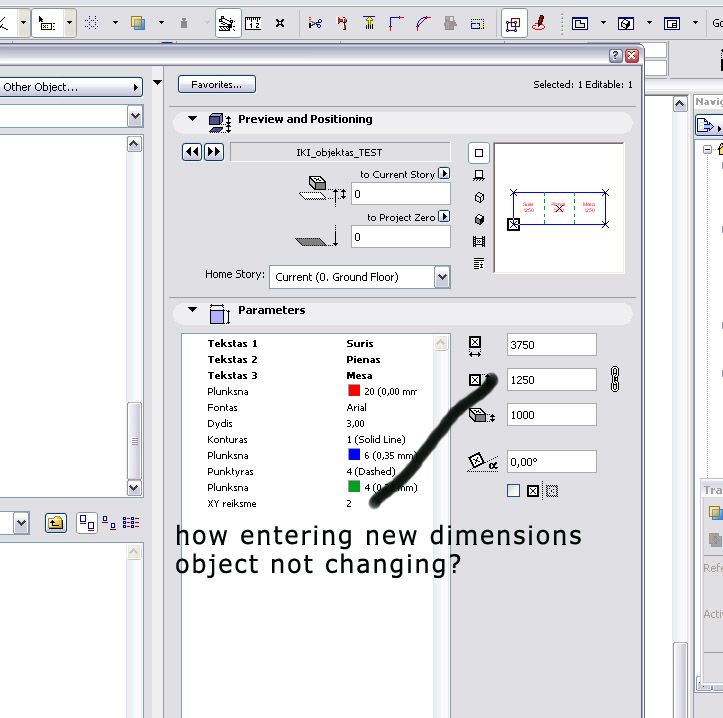Viewport: 723px width, 718px height.
Task: Open the Home Story dropdown
Action: pos(442,277)
